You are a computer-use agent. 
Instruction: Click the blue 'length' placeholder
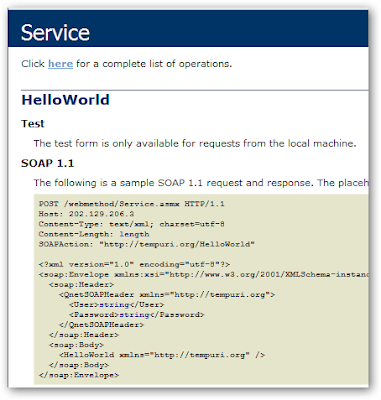[x=134, y=234]
